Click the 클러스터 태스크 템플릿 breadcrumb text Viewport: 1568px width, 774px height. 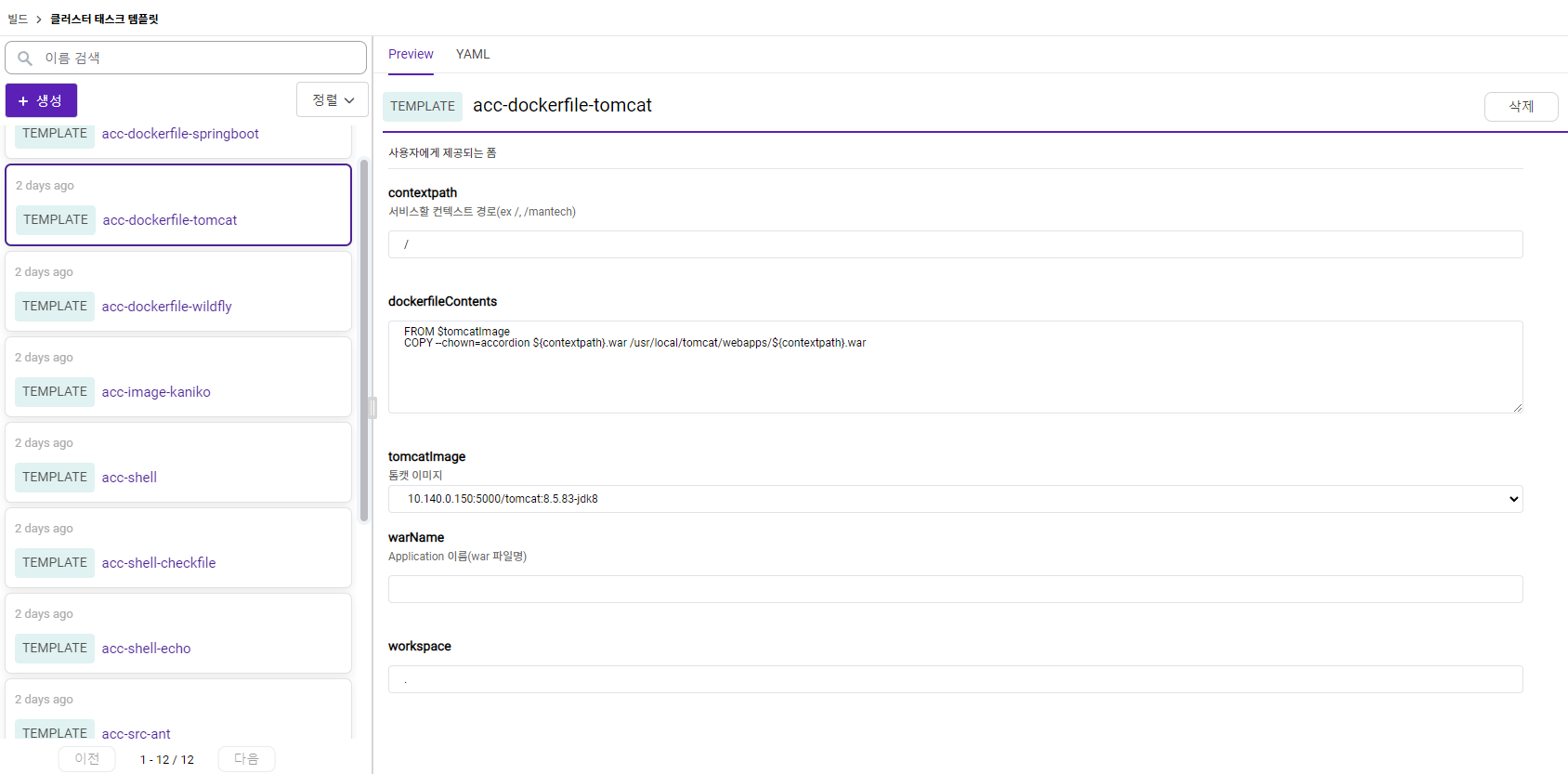point(104,19)
